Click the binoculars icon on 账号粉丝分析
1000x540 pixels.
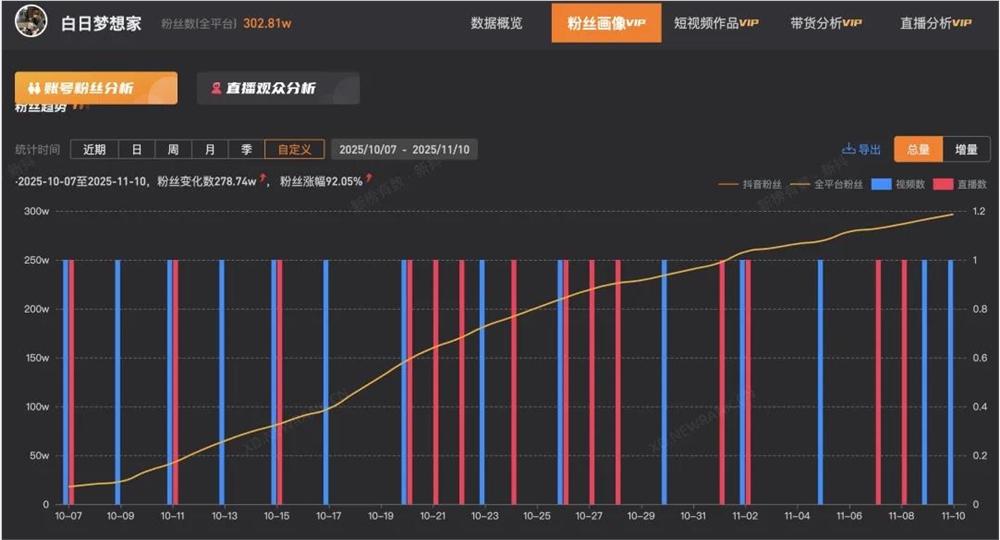pyautogui.click(x=34, y=88)
